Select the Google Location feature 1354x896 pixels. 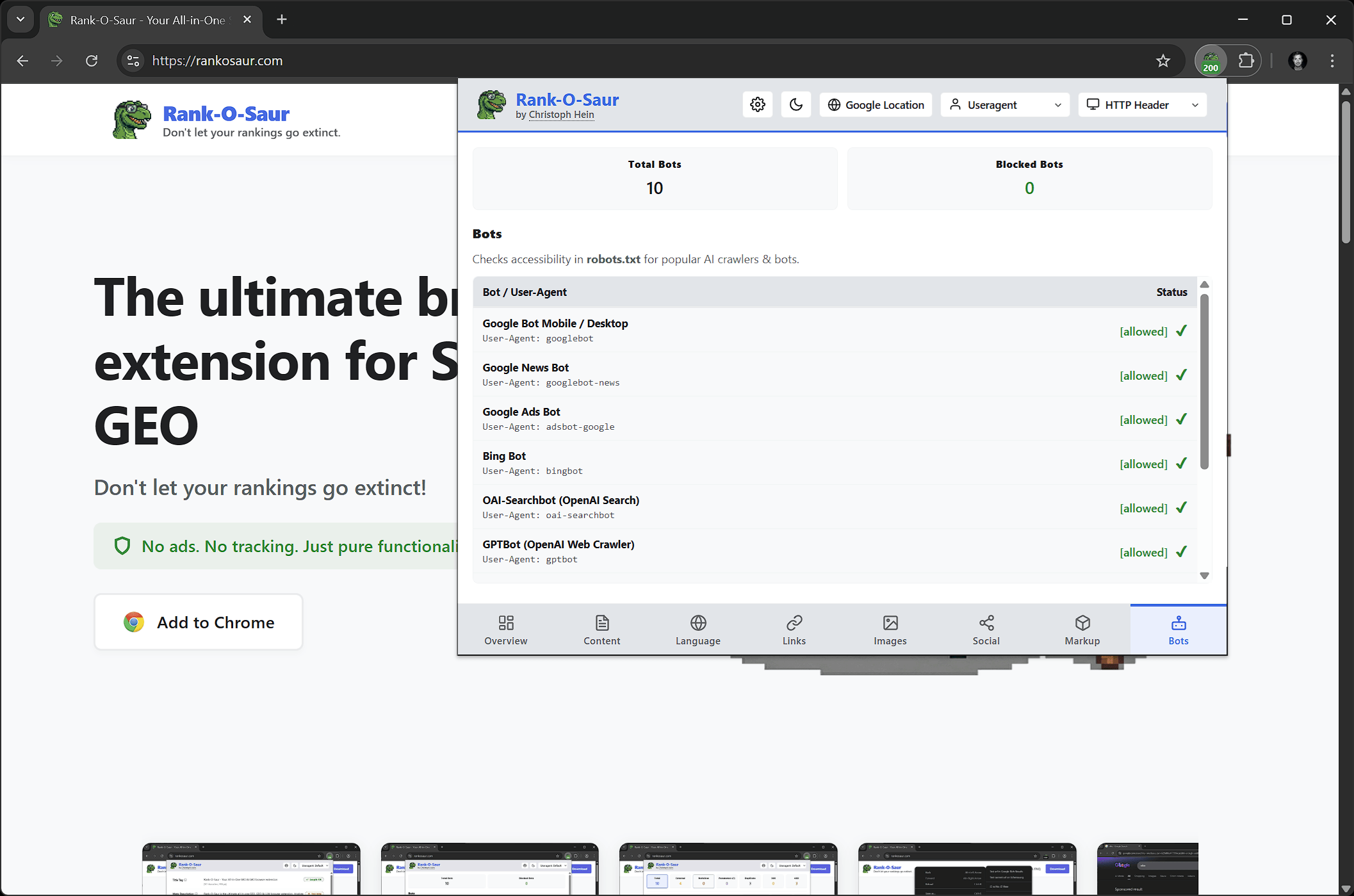875,104
